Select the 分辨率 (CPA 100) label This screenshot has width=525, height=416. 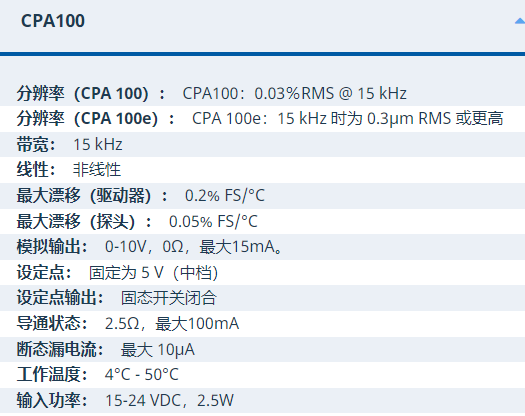[x=91, y=93]
